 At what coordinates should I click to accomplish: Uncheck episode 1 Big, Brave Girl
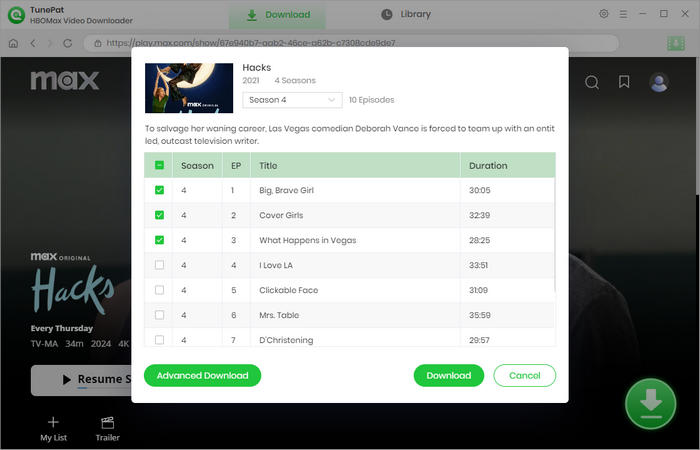click(159, 190)
